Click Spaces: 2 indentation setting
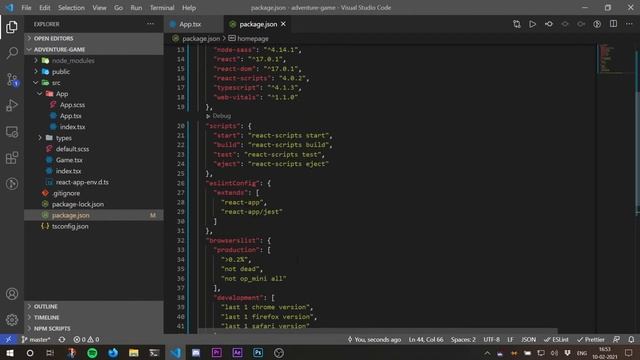Viewport: 640px width, 360px height. point(463,340)
